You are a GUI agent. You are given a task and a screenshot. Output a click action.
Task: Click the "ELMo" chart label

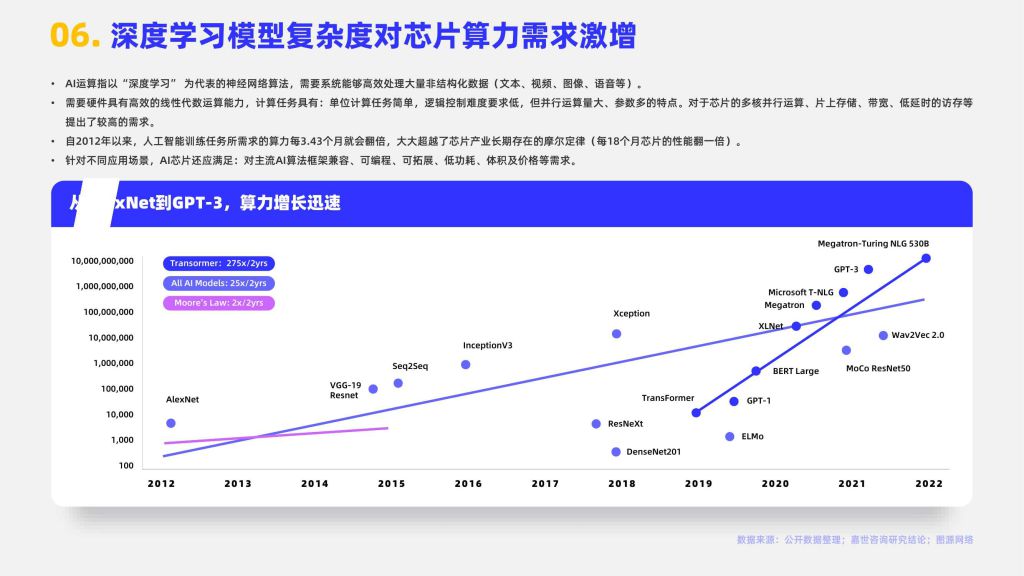point(752,436)
